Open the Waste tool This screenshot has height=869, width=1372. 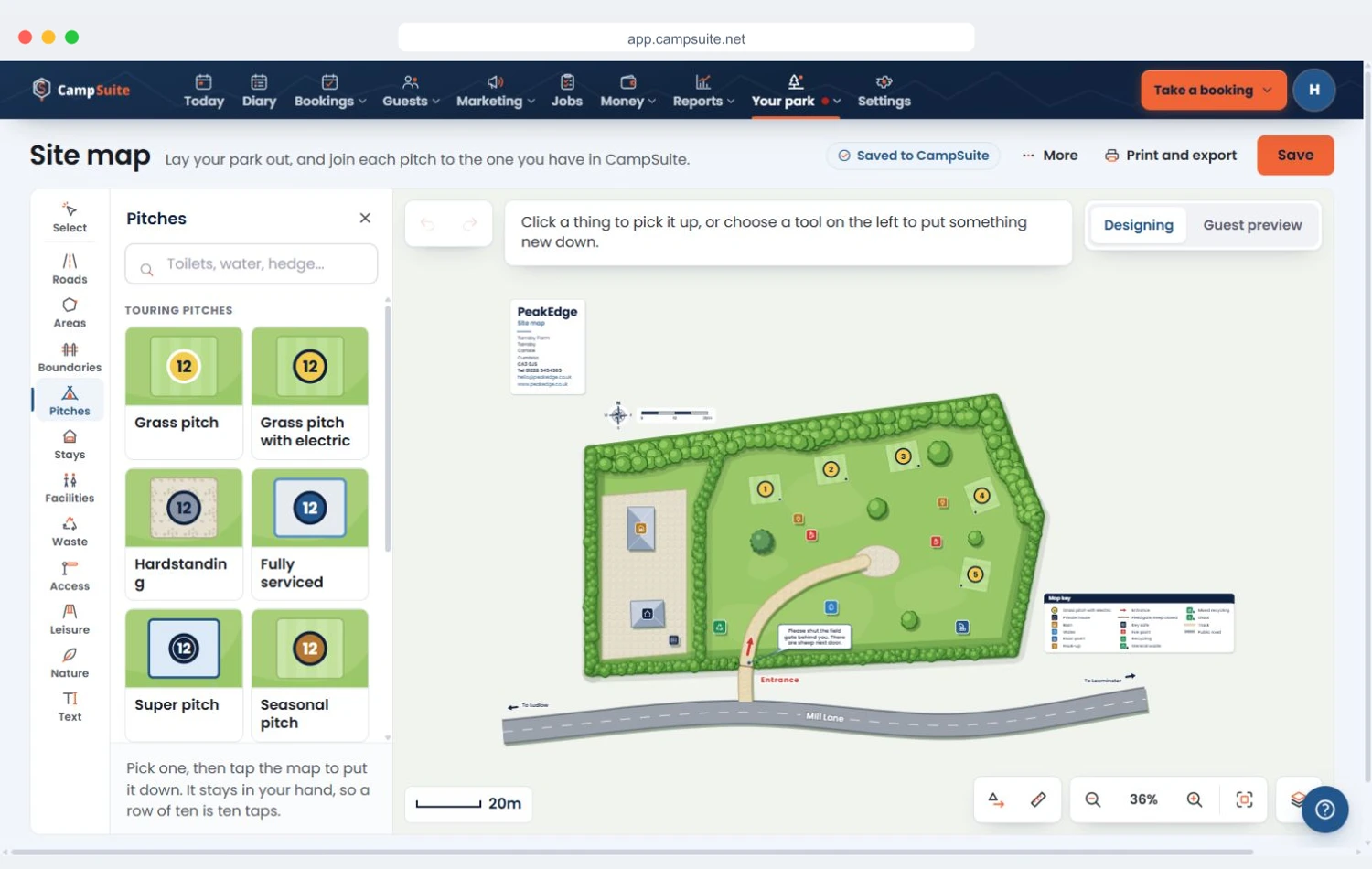[x=70, y=531]
